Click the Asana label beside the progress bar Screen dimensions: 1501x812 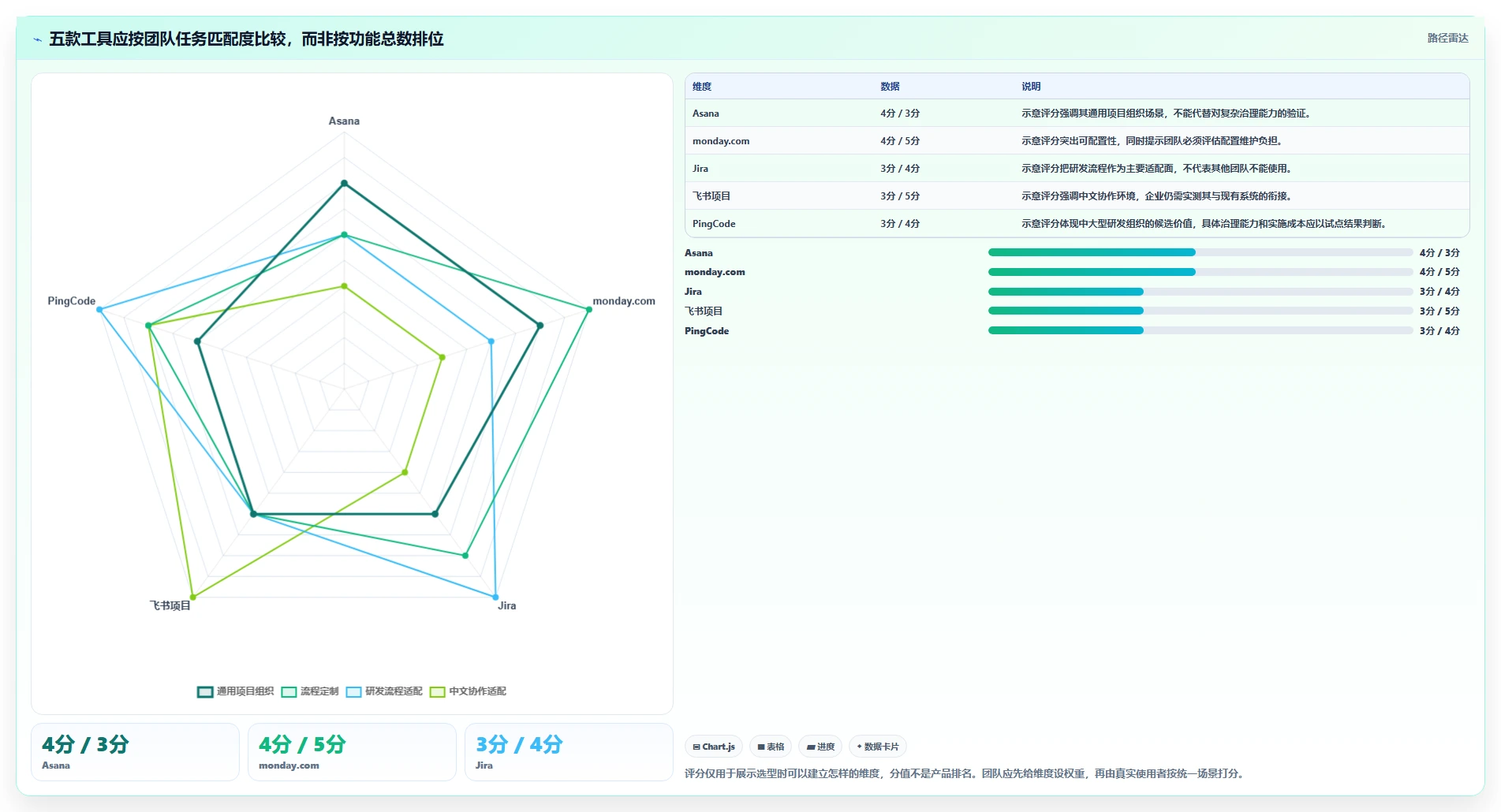click(698, 253)
